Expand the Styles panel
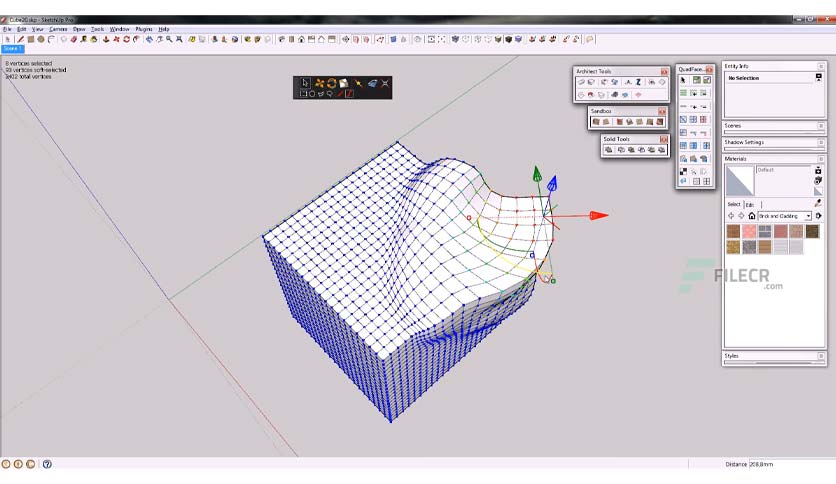The image size is (836, 484). (x=821, y=356)
